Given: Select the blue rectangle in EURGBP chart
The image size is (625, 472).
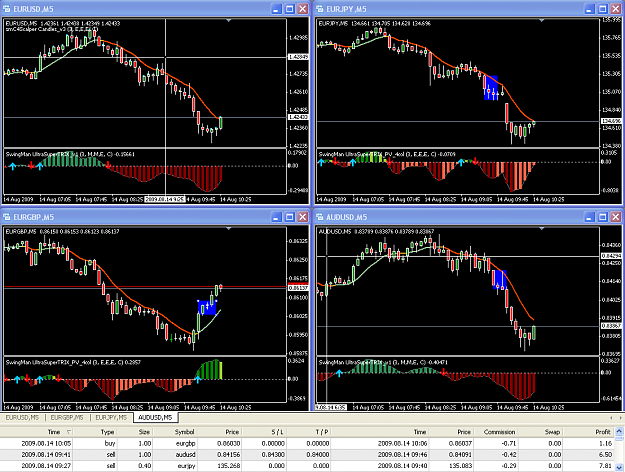Looking at the screenshot, I should pyautogui.click(x=207, y=308).
